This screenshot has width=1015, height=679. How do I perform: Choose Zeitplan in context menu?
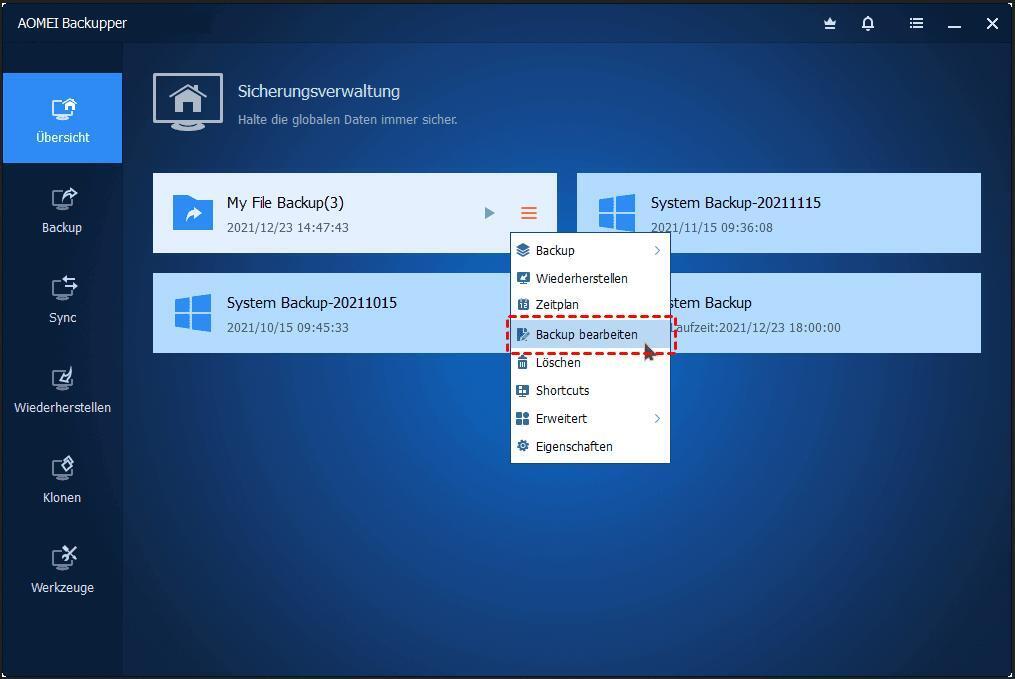click(590, 304)
